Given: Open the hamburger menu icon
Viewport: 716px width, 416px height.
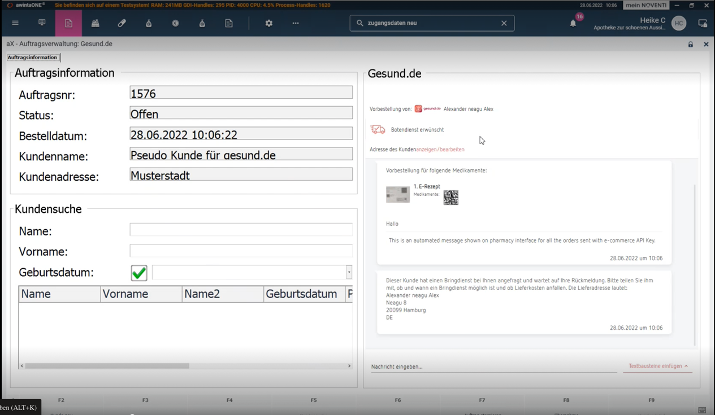Looking at the screenshot, I should [15, 23].
